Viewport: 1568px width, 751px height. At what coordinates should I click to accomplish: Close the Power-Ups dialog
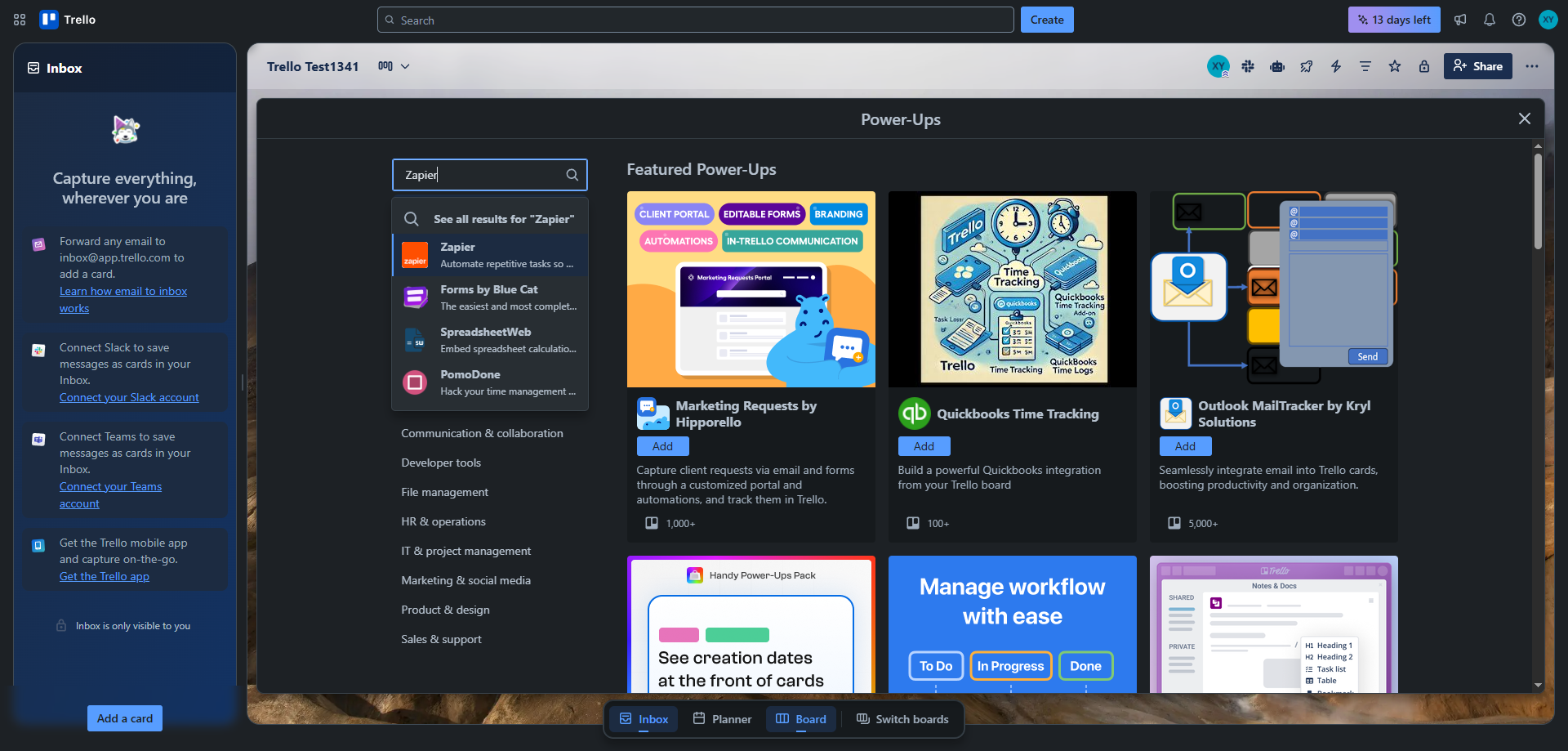click(x=1525, y=118)
